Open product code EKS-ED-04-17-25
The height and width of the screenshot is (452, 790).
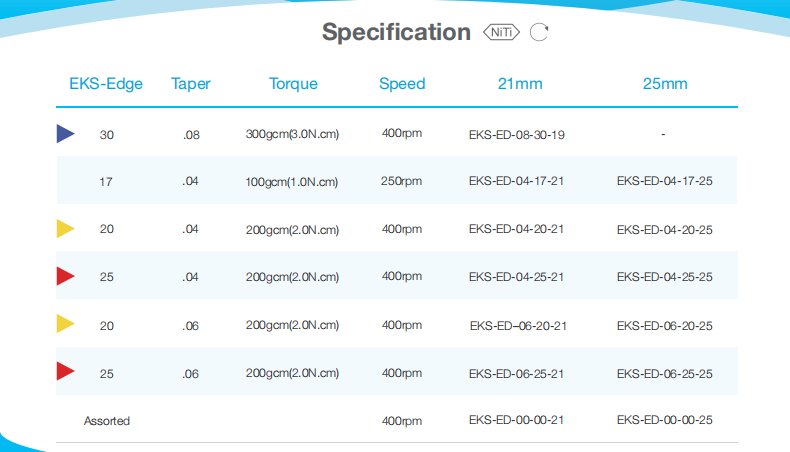point(664,182)
